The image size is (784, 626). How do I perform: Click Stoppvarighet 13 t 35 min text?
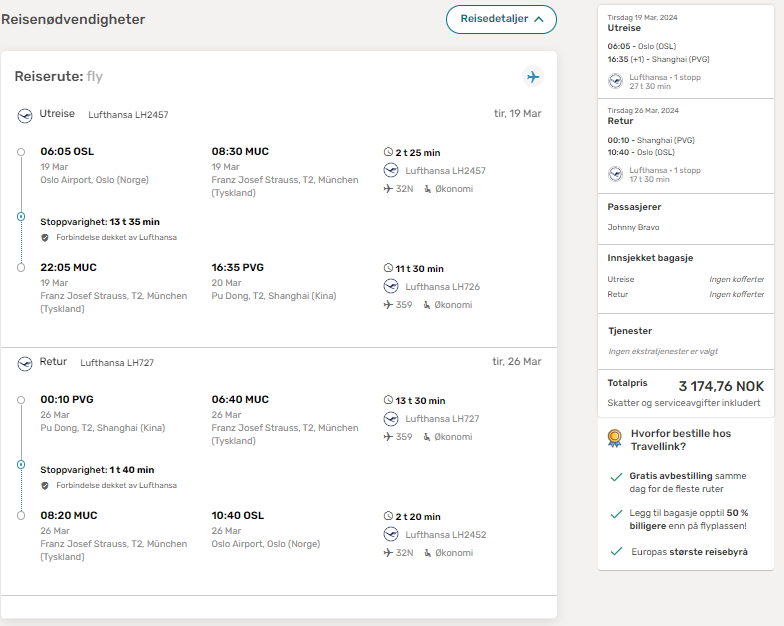[100, 222]
